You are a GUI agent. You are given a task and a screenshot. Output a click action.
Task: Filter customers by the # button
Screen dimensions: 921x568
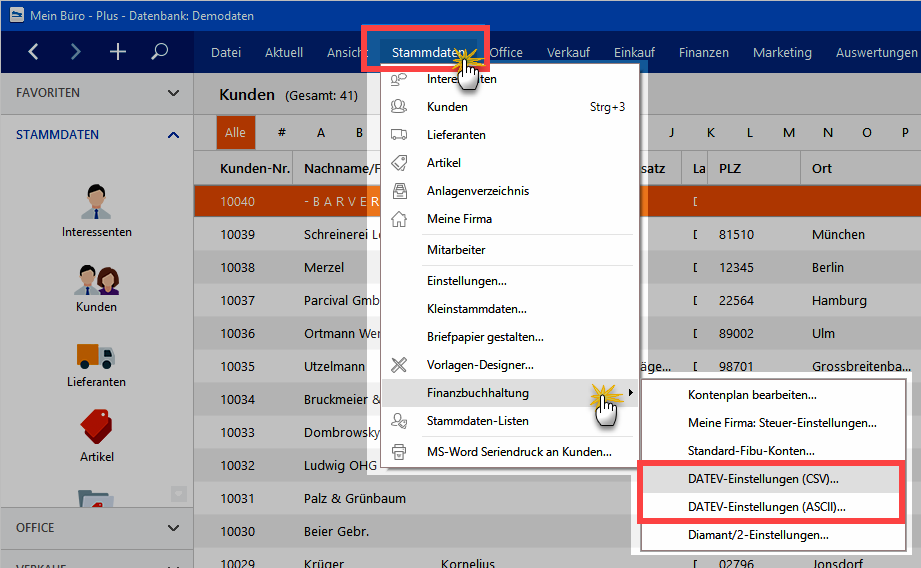click(282, 133)
